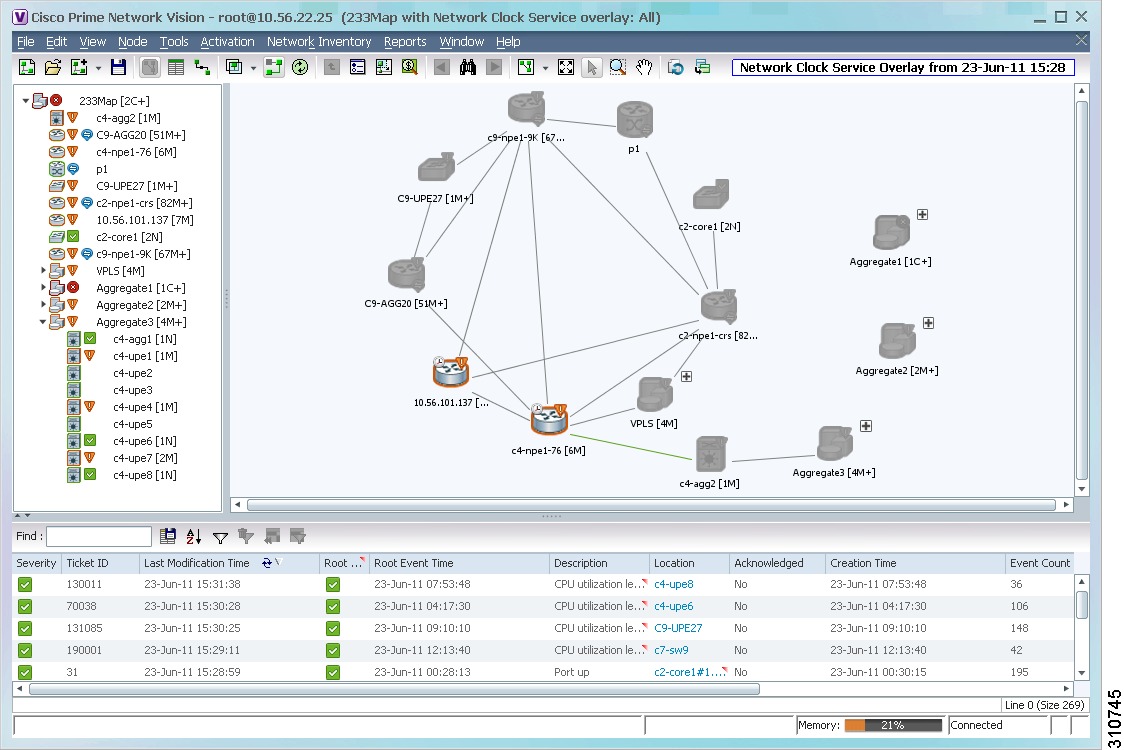The width and height of the screenshot is (1124, 750).
Task: Click the Refresh Overlay circular arrows icon
Action: (300, 67)
